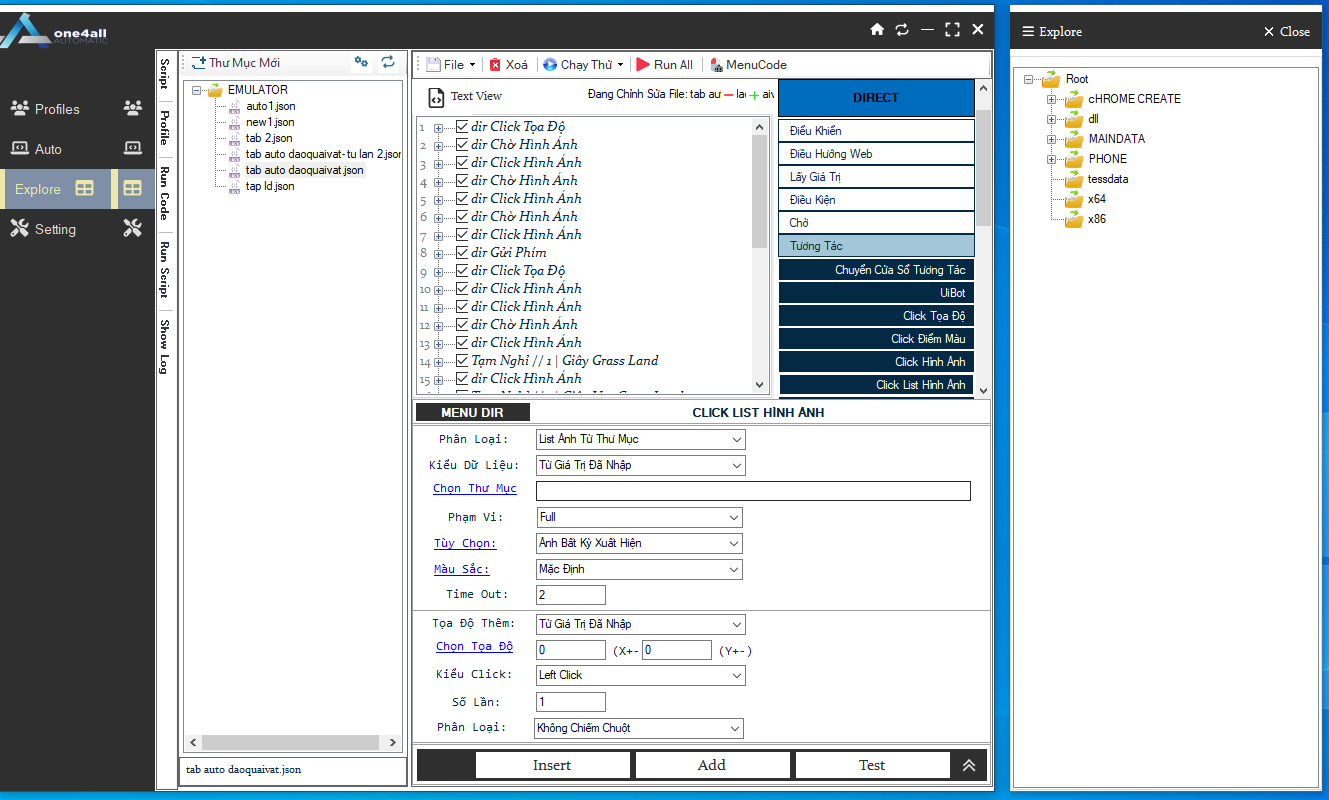Click the Chọn Thư Mục link
The height and width of the screenshot is (800, 1329).
(474, 489)
